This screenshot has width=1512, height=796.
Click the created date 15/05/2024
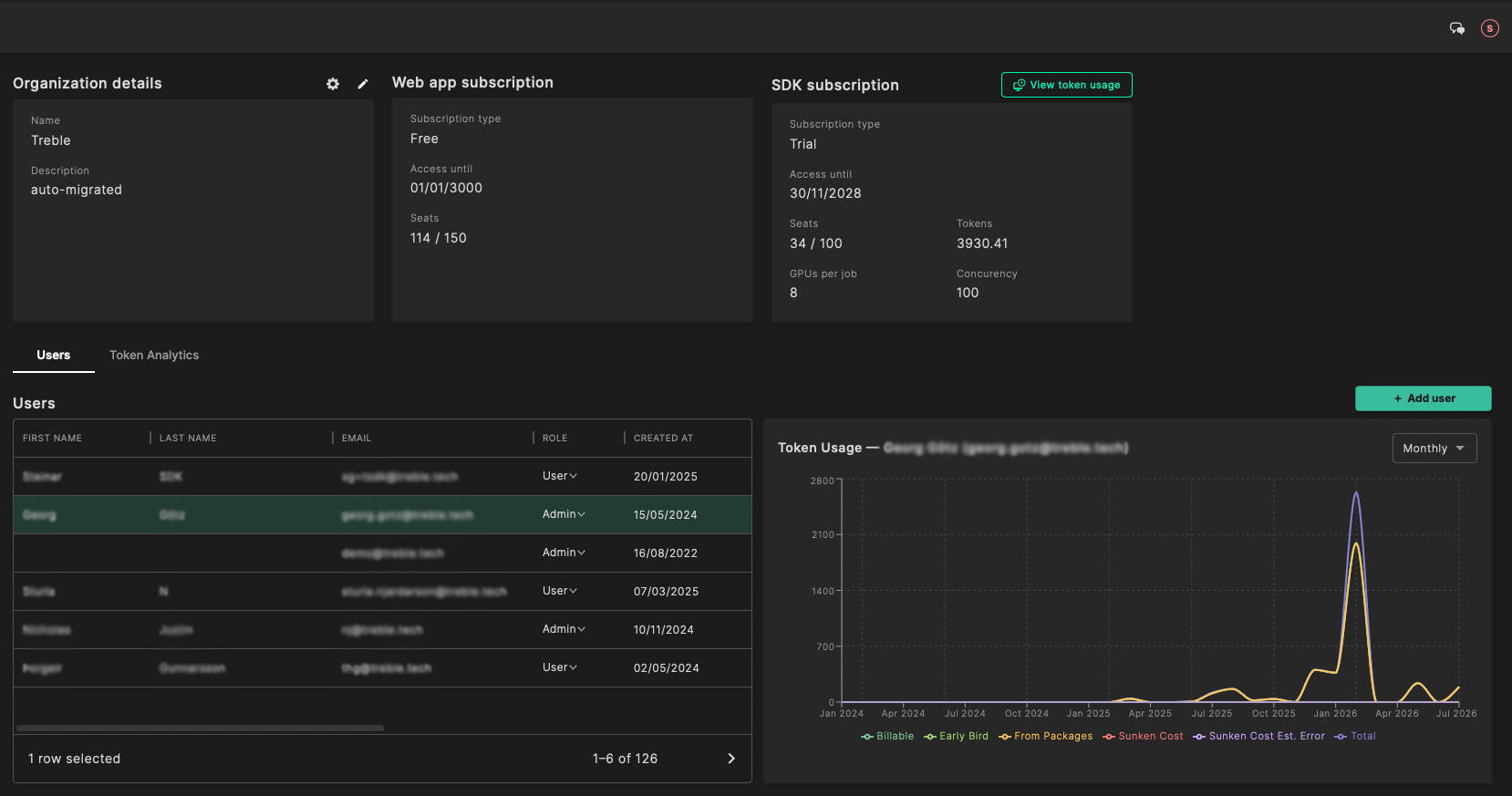666,515
